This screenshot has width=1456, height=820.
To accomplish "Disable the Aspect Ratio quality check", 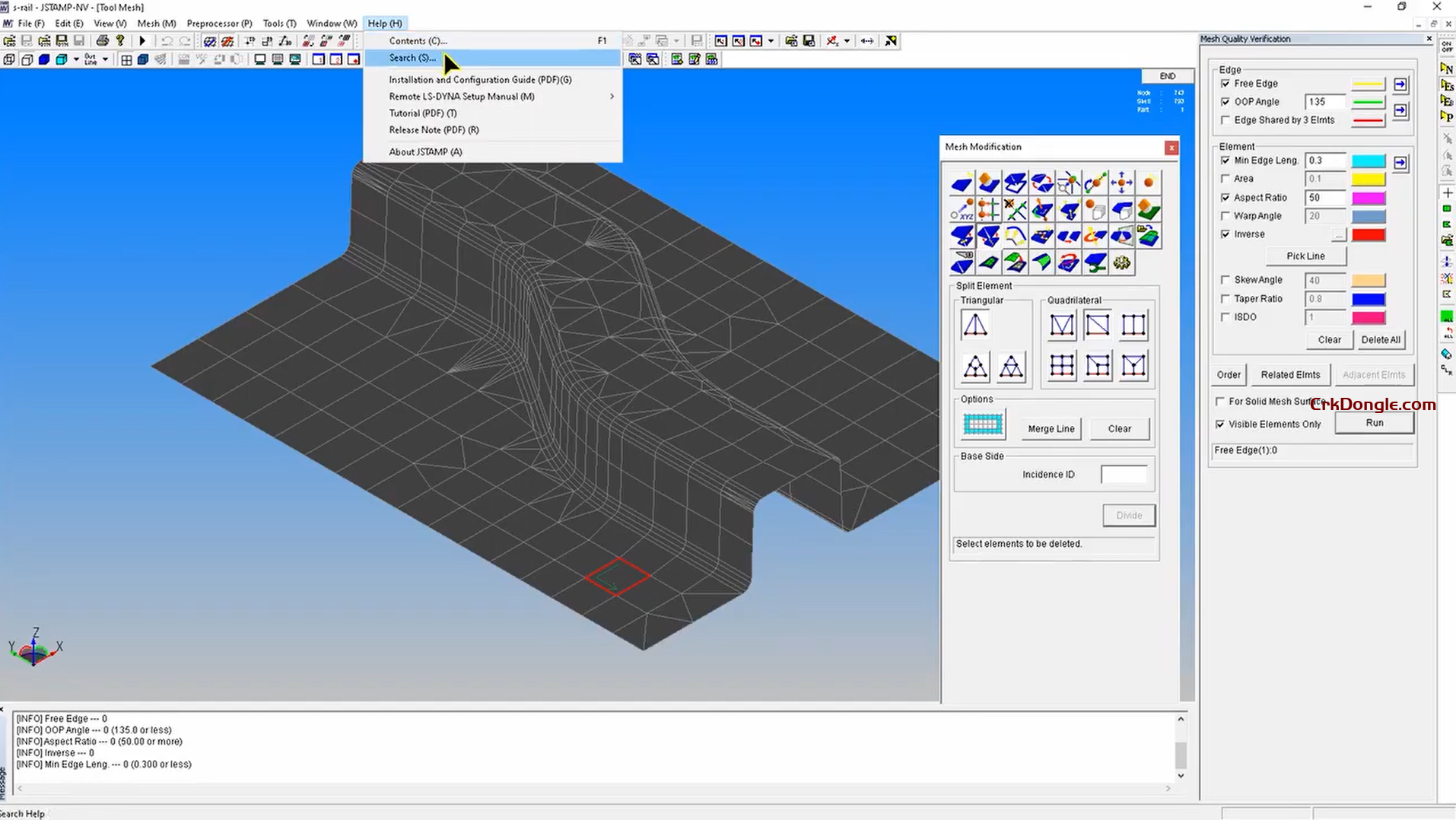I will tap(1226, 197).
